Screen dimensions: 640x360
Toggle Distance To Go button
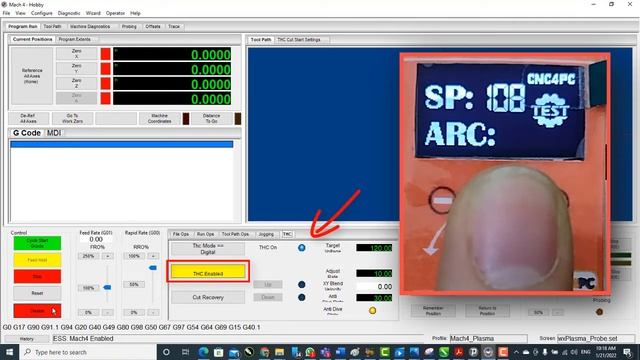click(x=211, y=118)
